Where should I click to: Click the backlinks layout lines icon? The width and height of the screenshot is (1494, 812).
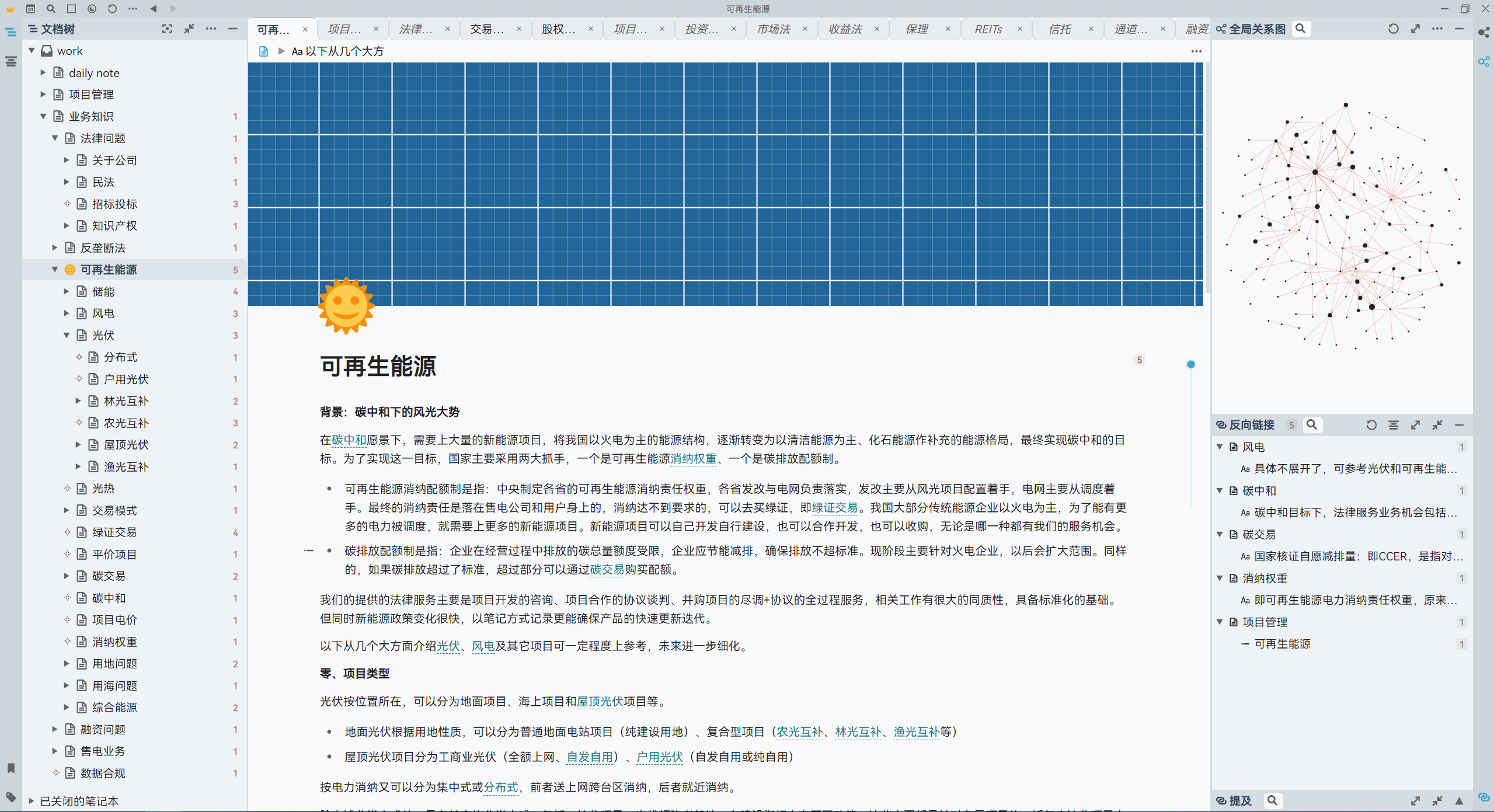(x=1393, y=425)
